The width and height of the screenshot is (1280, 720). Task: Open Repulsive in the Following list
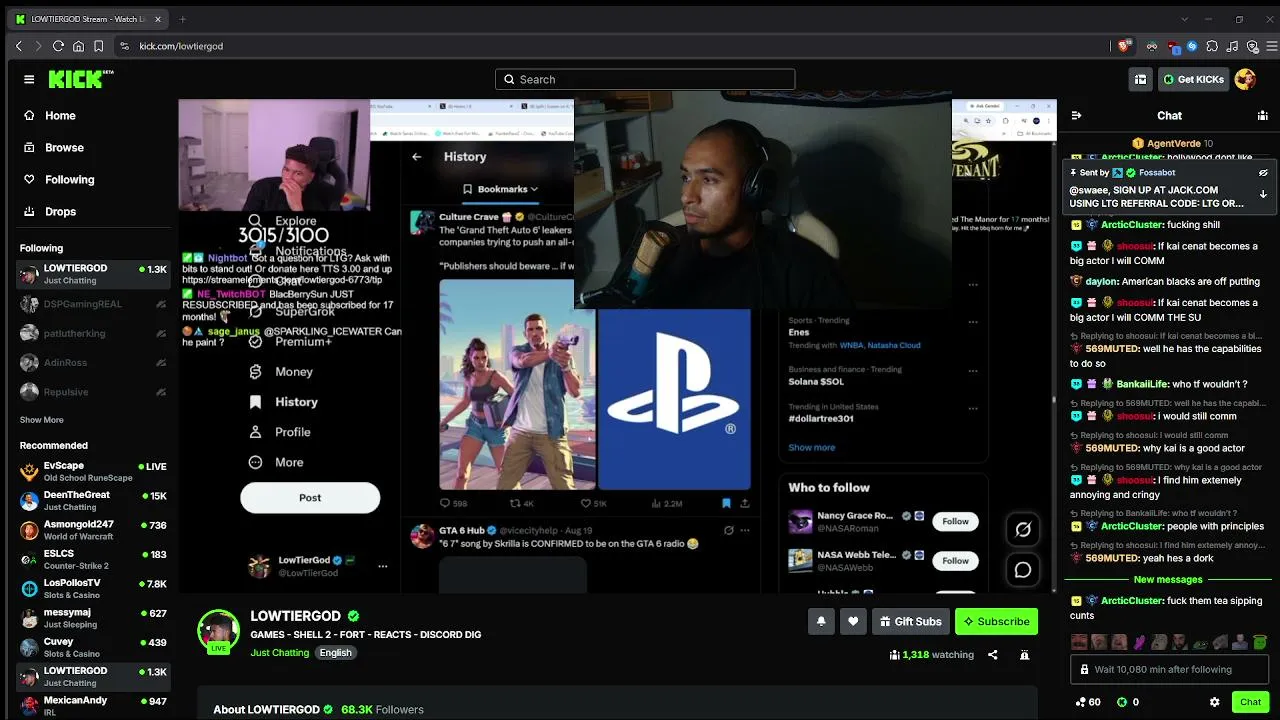click(x=94, y=392)
